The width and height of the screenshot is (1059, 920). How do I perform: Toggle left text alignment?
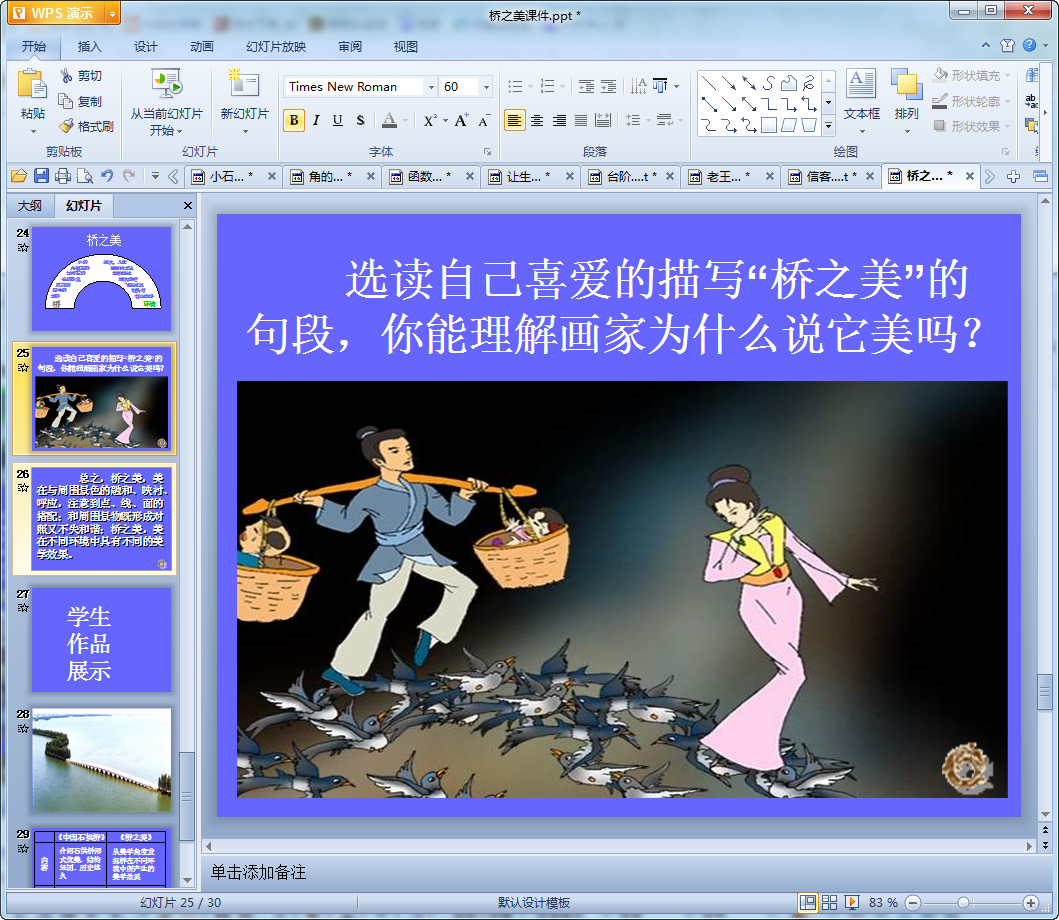tap(515, 120)
